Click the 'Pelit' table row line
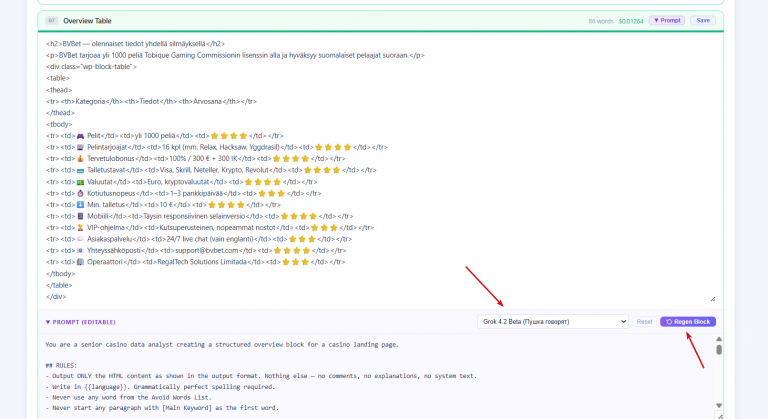Viewport: 768px width, 419px height. (165, 136)
